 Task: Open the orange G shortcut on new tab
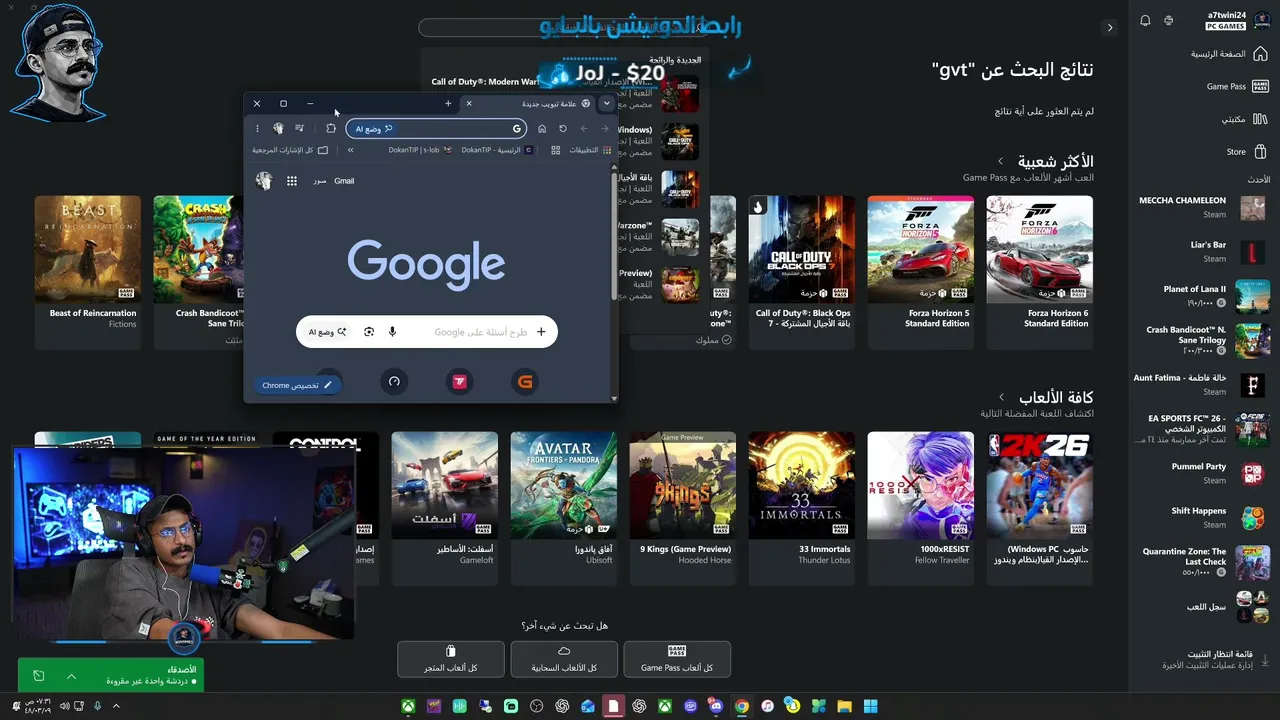click(525, 381)
